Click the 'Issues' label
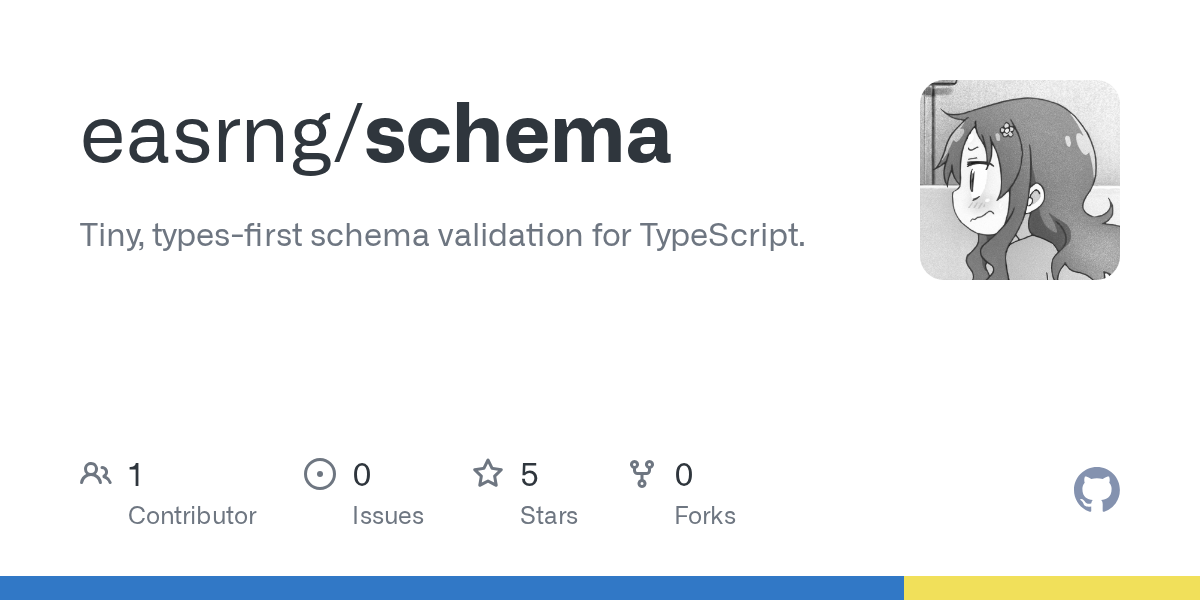1200x600 pixels. tap(388, 516)
